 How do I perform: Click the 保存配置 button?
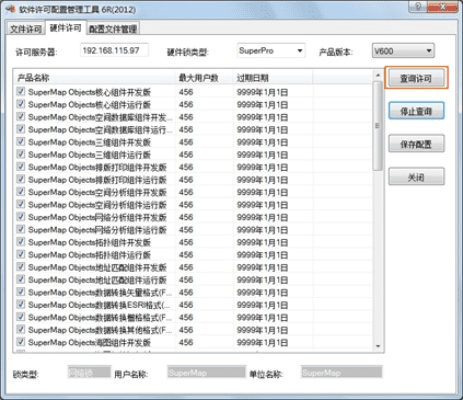click(x=416, y=144)
